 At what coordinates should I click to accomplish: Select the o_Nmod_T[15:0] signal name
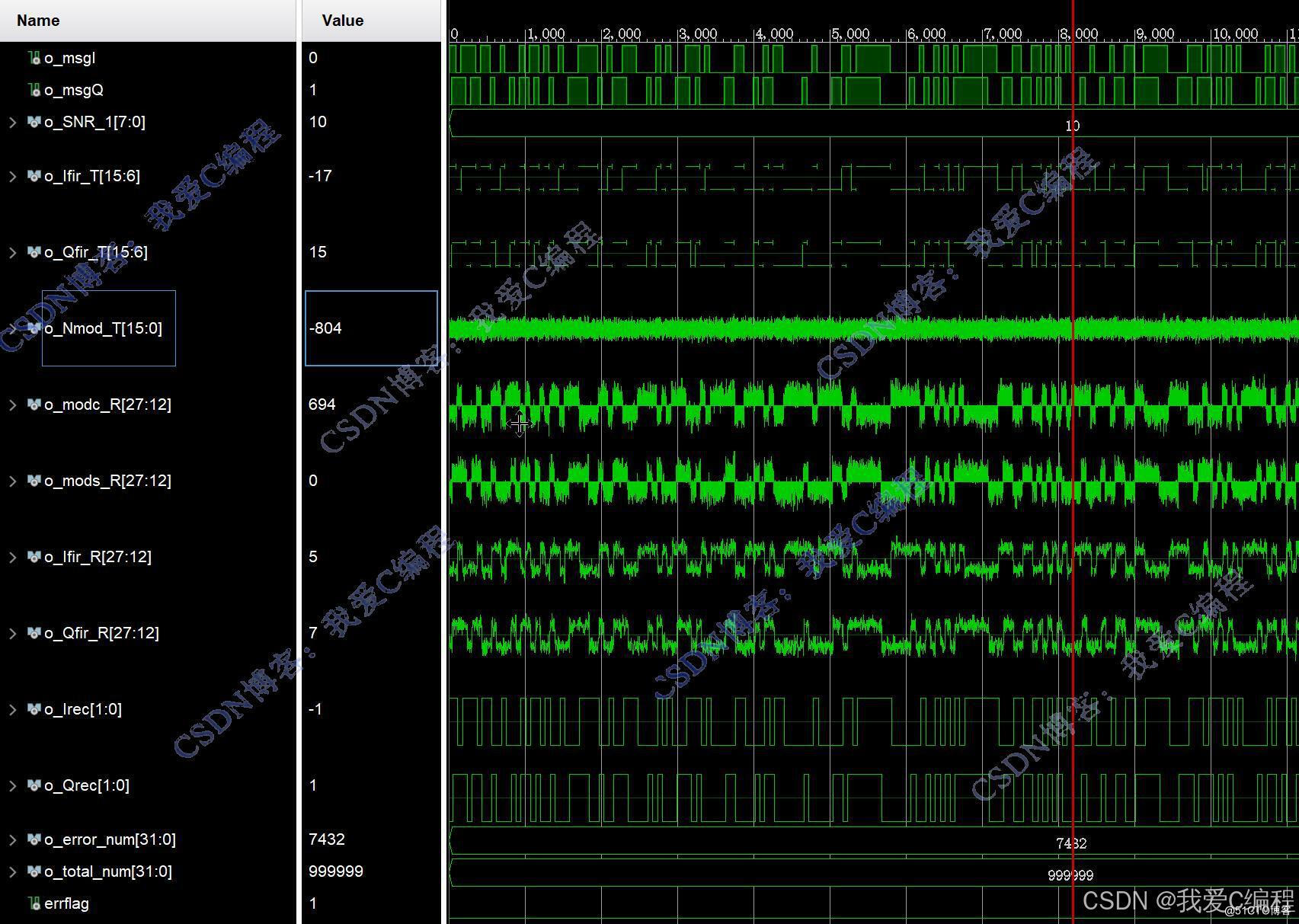(x=104, y=328)
